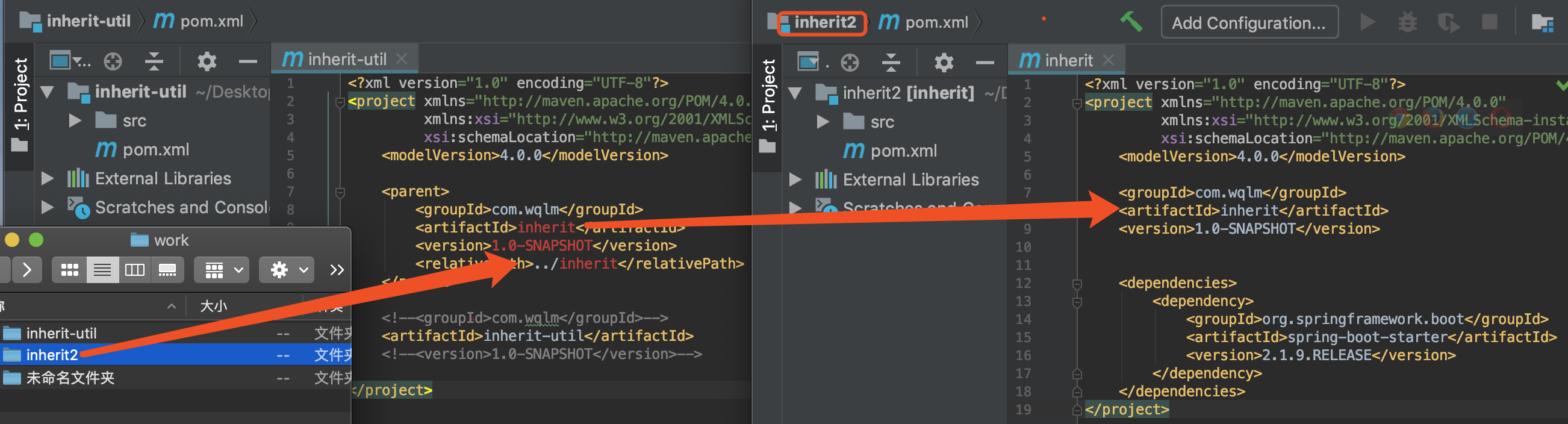Viewport: 1568px width, 424px height.
Task: Show more Finder toolbar items chevron
Action: [x=337, y=270]
